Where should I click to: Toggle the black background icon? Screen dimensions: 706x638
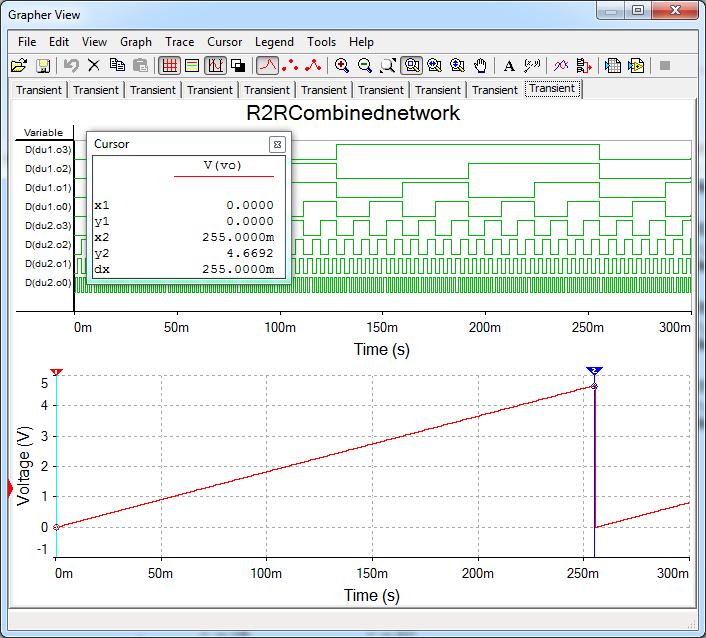coord(238,66)
